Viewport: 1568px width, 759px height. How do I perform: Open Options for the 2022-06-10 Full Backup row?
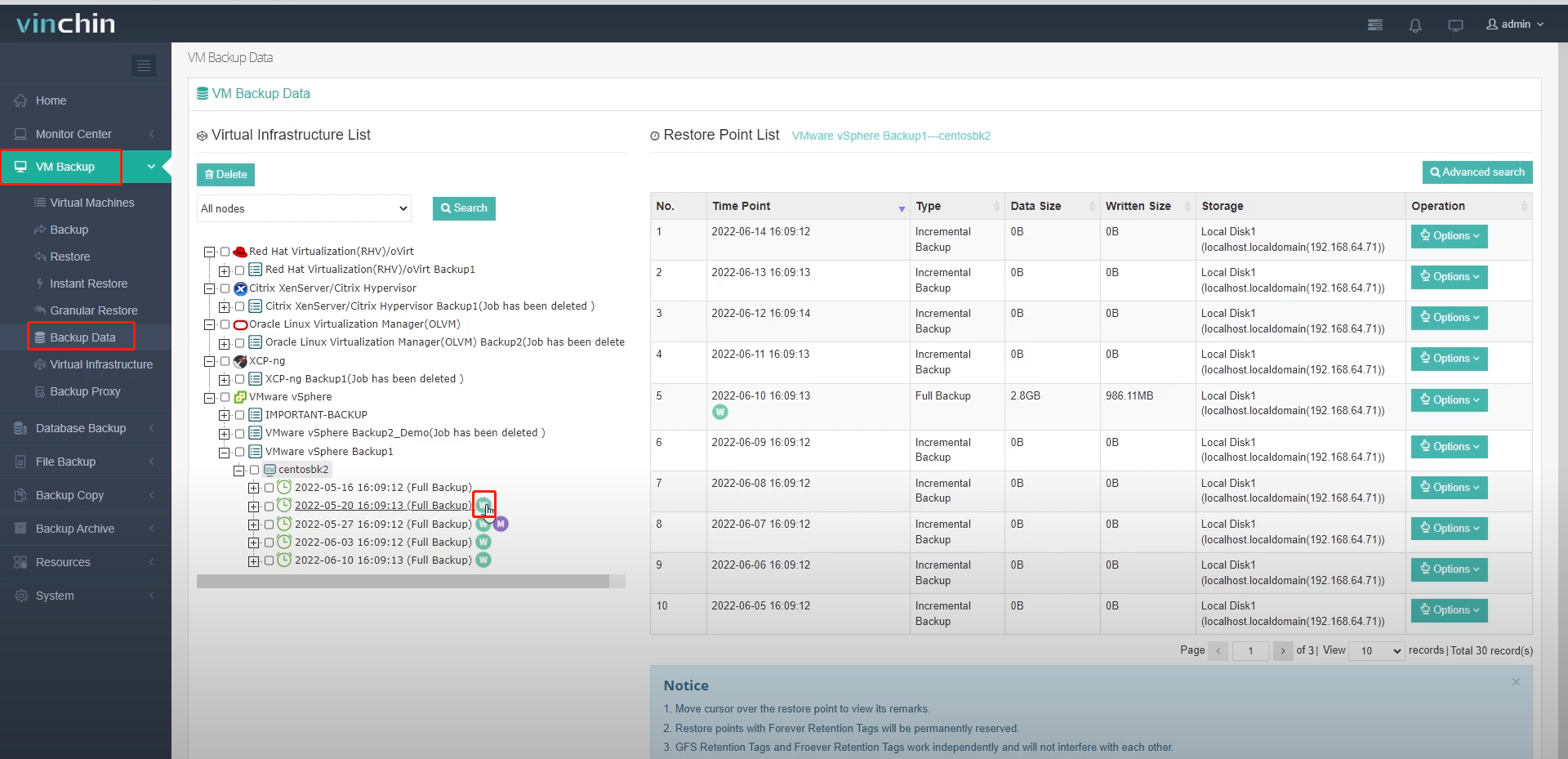point(1449,400)
